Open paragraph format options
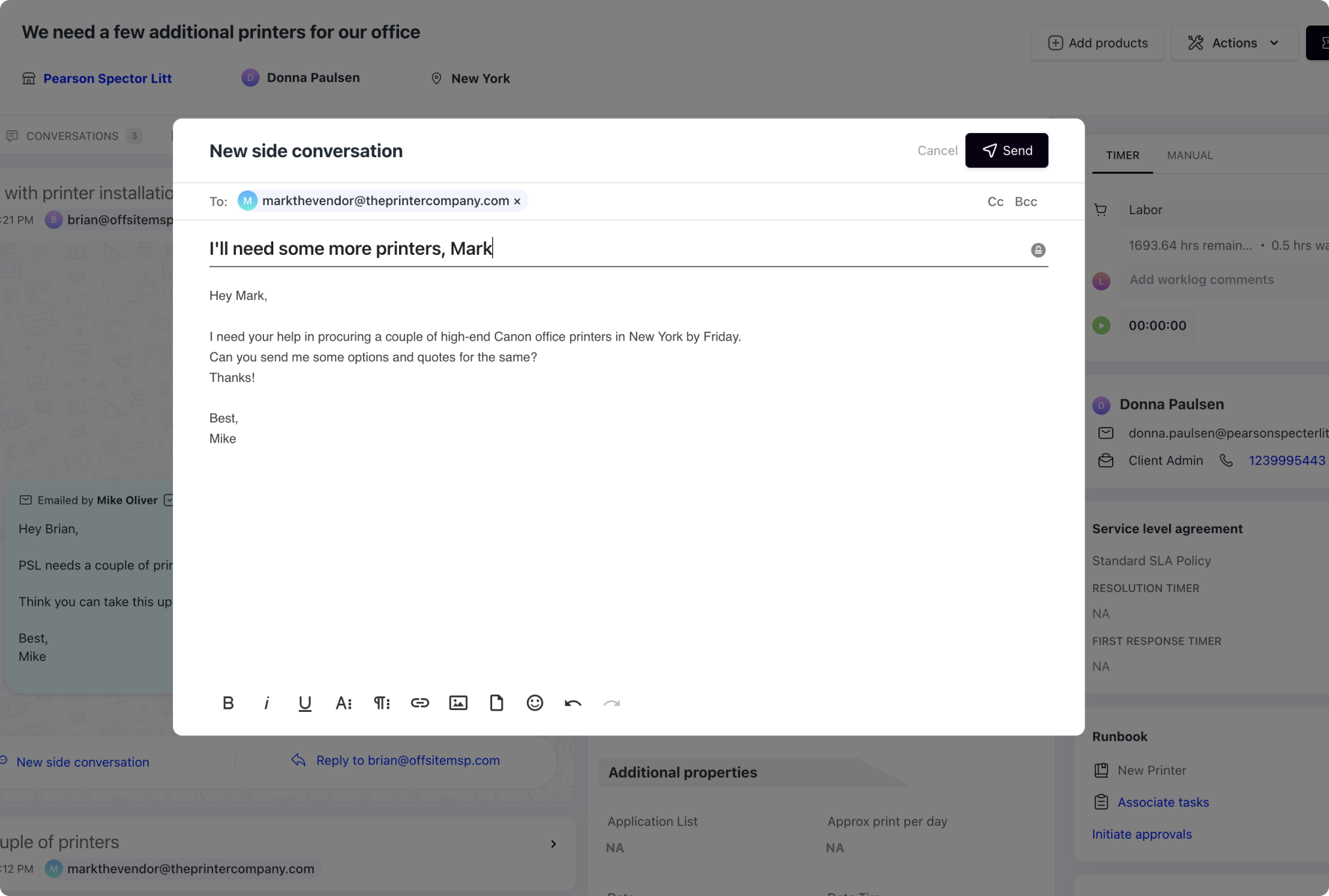The image size is (1329, 896). [x=381, y=703]
